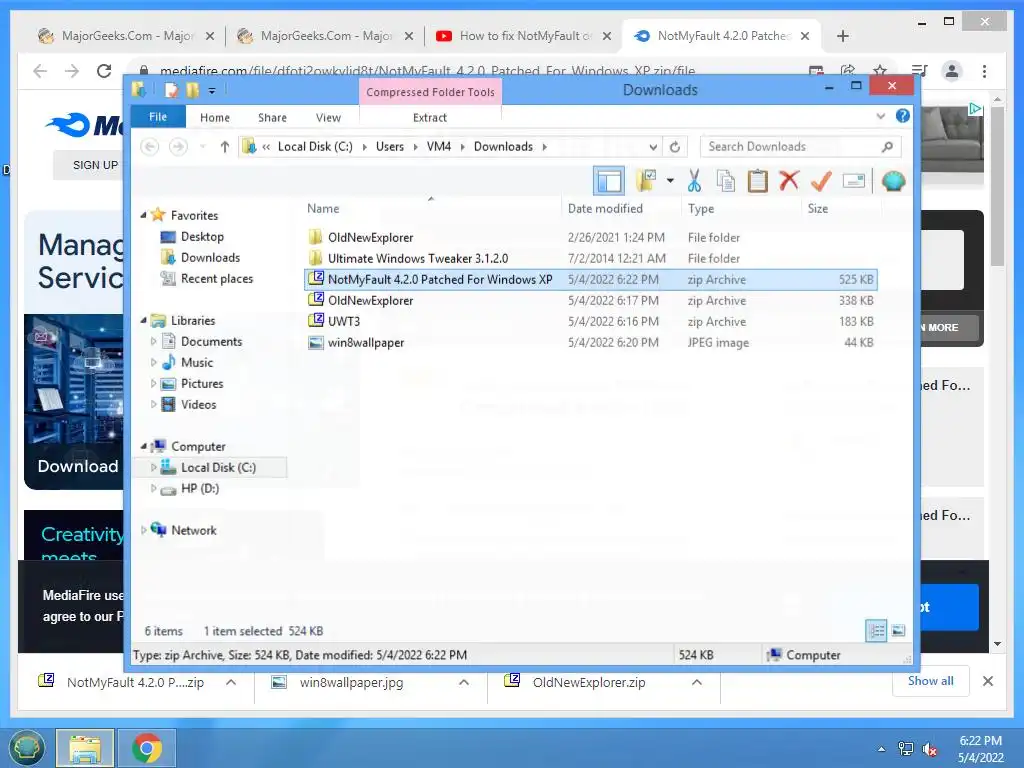Screen dimensions: 1024x768
Task: Select the OldNewExplorer zip Archive file
Action: (590, 300)
